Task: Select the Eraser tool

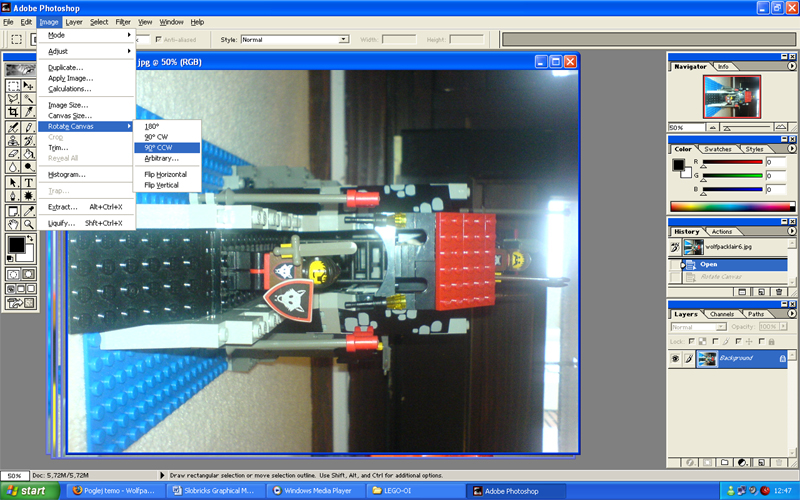Action: [x=13, y=153]
